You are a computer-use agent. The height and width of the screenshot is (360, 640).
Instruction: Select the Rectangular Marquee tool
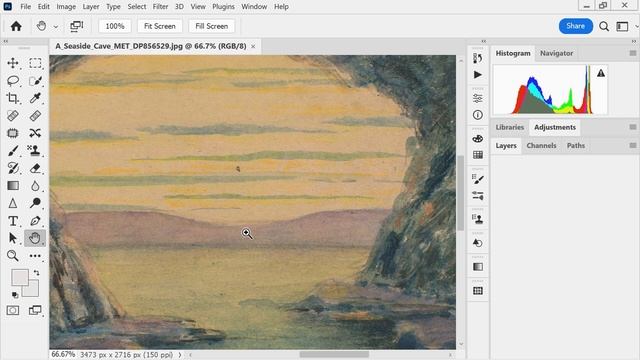click(35, 63)
